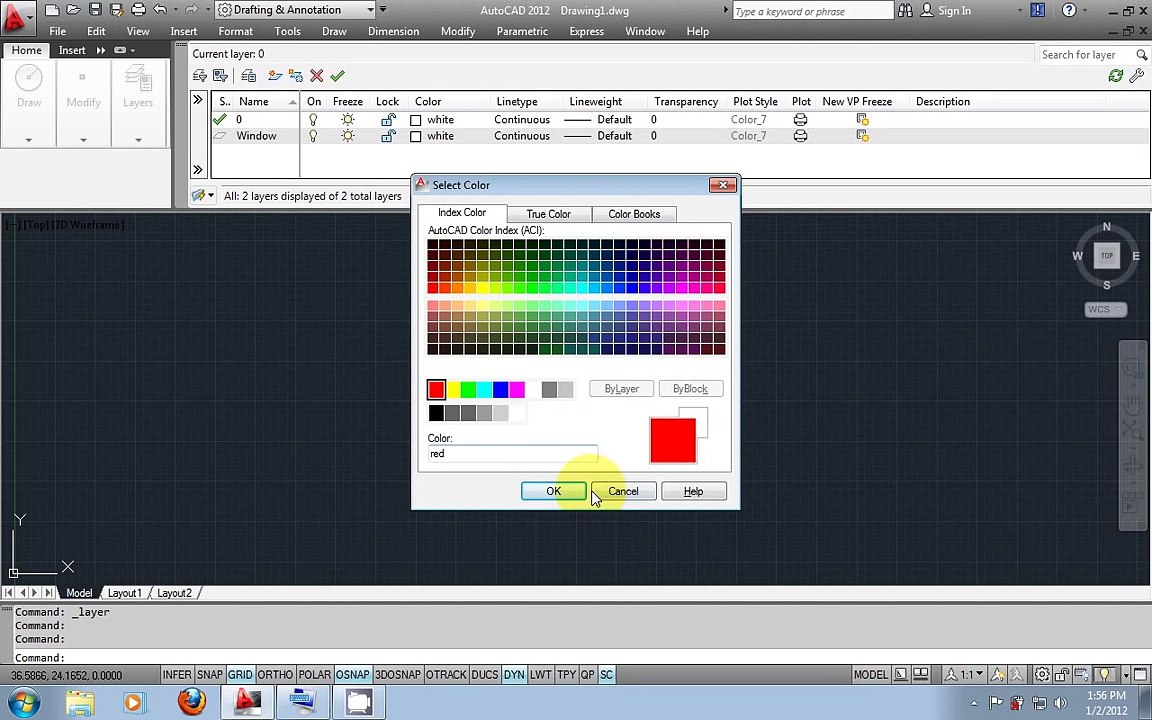Screen dimensions: 1152x720
Task: Click the New Property Filter icon
Action: pyautogui.click(x=199, y=76)
